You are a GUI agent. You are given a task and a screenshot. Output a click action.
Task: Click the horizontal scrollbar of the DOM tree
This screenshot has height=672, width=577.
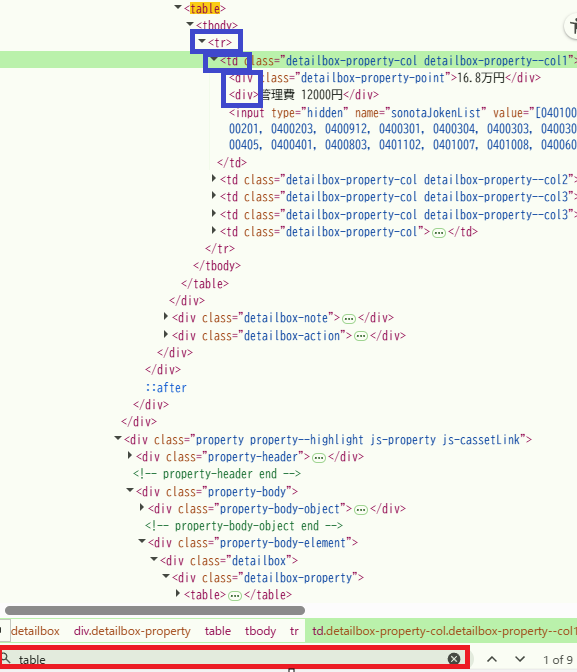(x=155, y=610)
